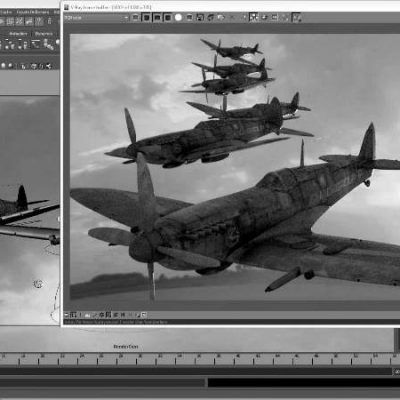Click the V-Ray frame buffer title bar
The image size is (400, 400).
point(230,7)
